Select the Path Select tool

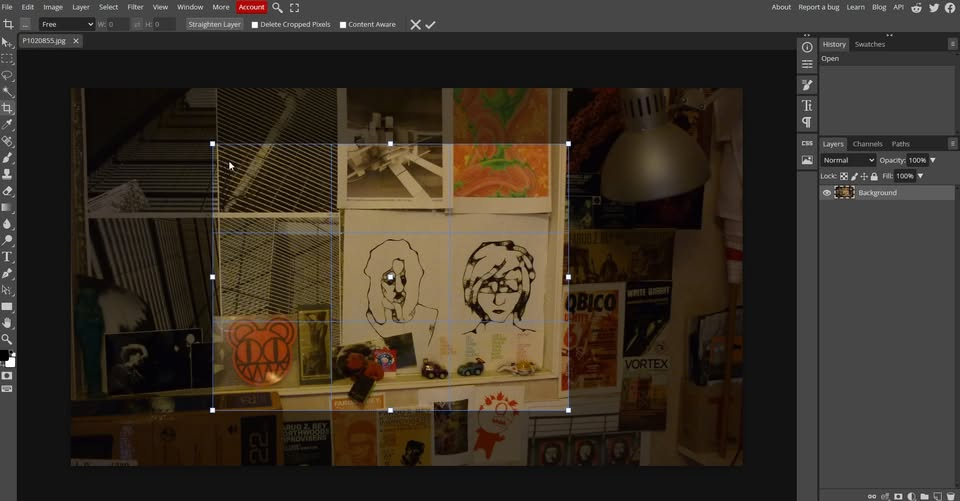[7, 290]
